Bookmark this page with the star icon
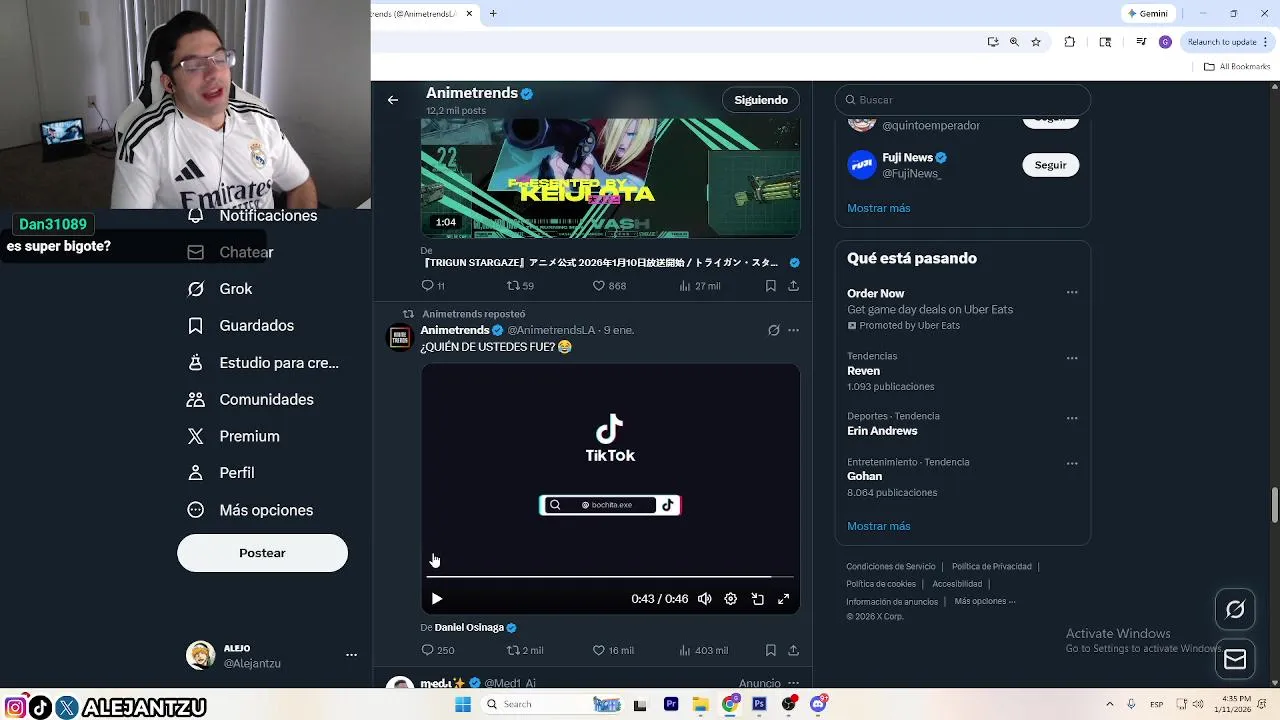The height and width of the screenshot is (720, 1280). [1036, 42]
